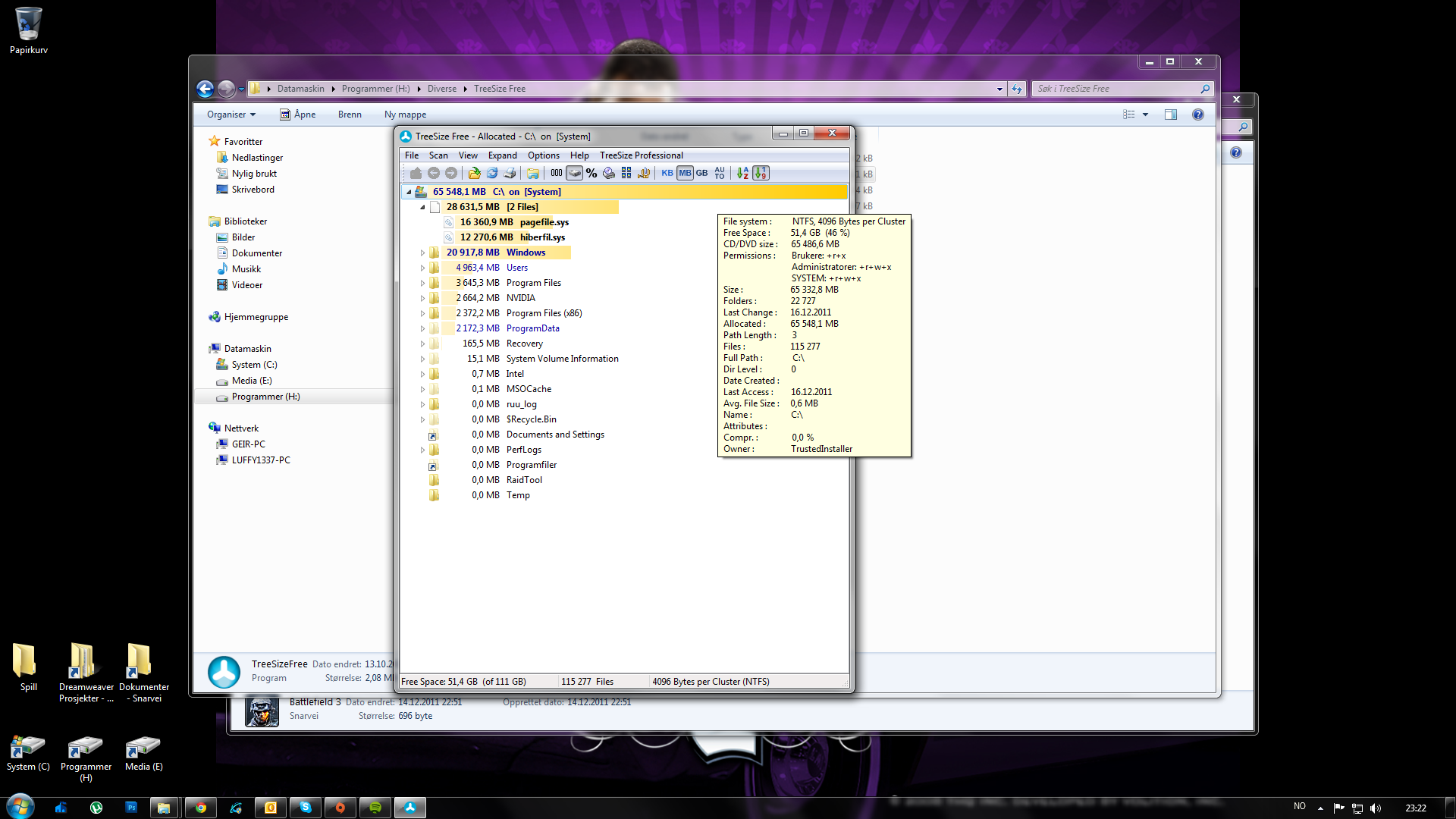This screenshot has height=819, width=1456.
Task: Click the sort by name A-Z icon
Action: 742,173
